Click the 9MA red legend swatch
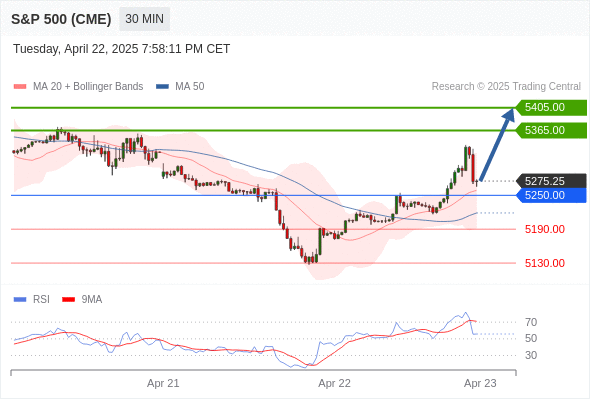 tap(68, 300)
